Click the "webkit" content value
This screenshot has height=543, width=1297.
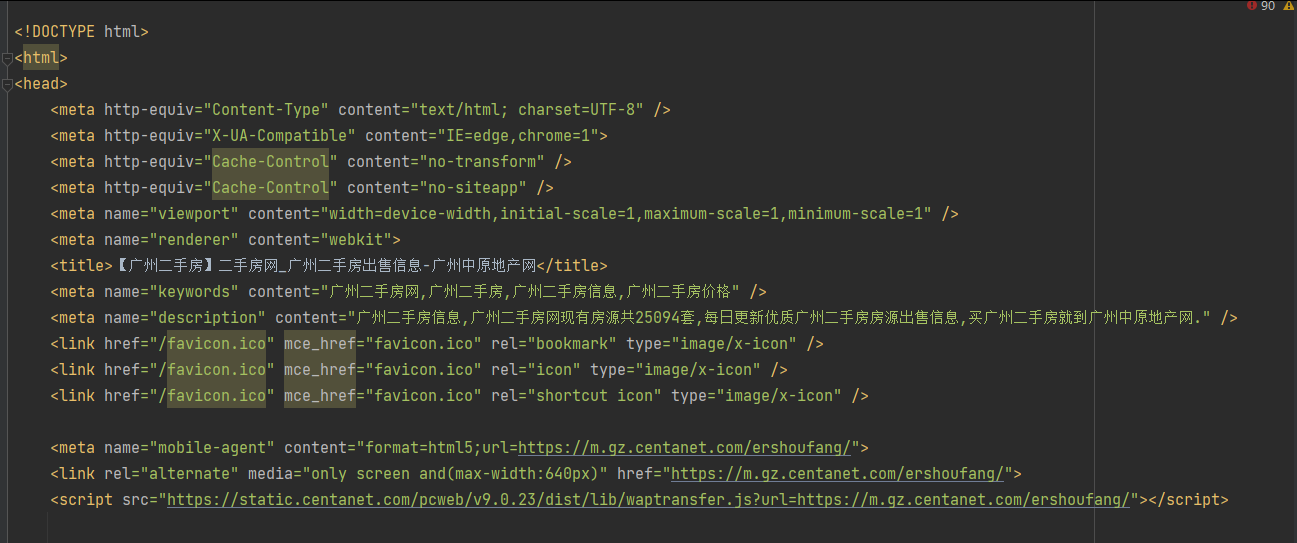tap(355, 240)
